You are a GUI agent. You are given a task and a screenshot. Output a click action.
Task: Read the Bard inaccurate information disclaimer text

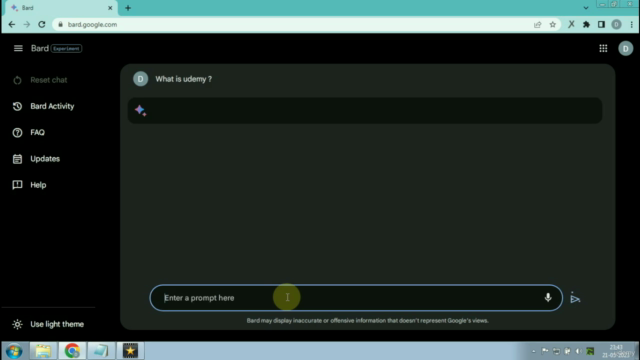tap(367, 320)
